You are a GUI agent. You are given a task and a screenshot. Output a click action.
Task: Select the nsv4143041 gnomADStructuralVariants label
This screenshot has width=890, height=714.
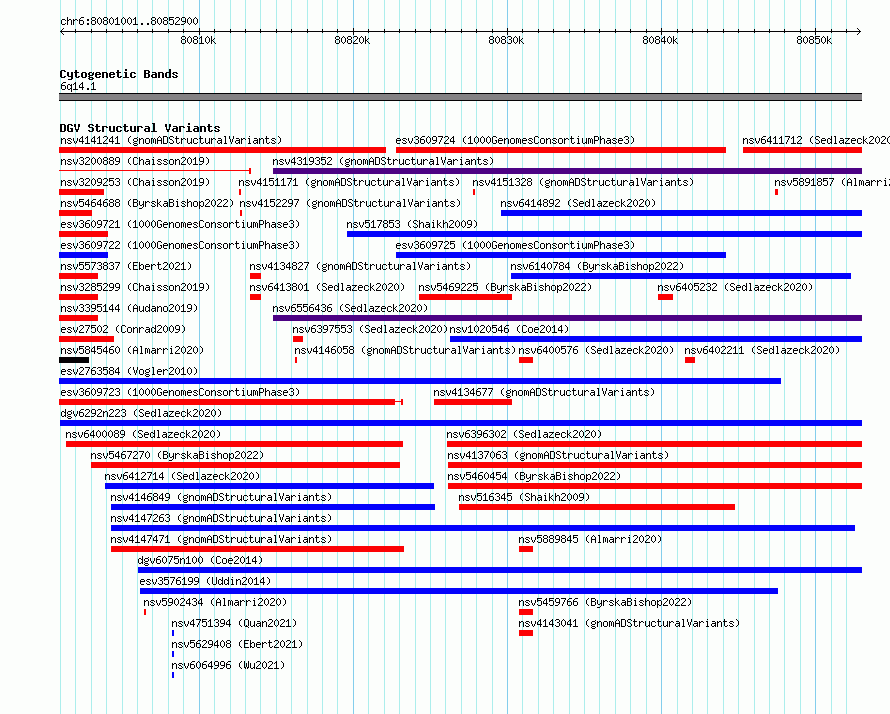[629, 623]
